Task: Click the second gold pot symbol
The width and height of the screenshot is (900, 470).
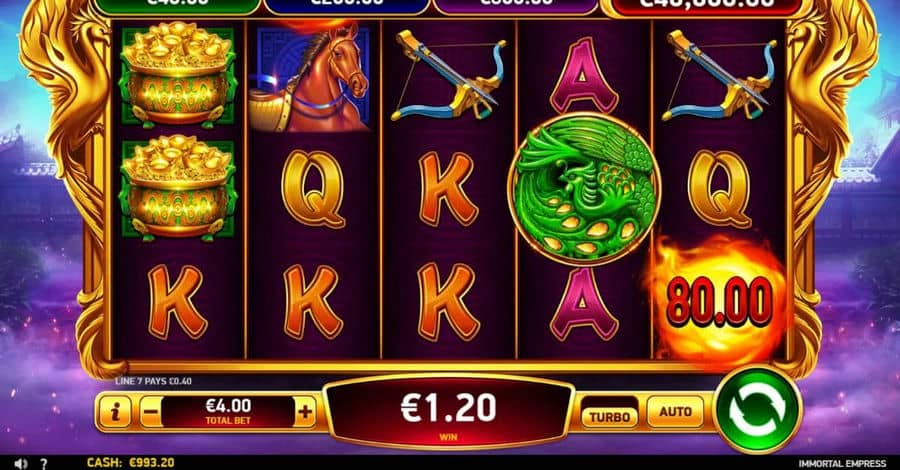Action: click(178, 188)
